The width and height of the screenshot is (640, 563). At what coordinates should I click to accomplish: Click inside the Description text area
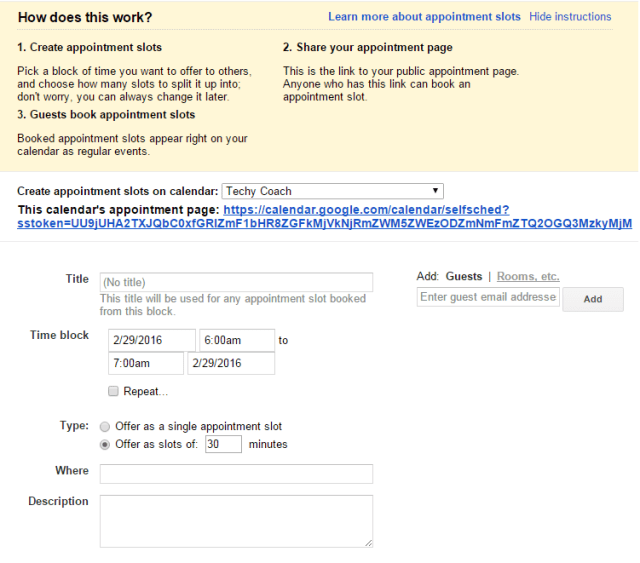pyautogui.click(x=236, y=520)
